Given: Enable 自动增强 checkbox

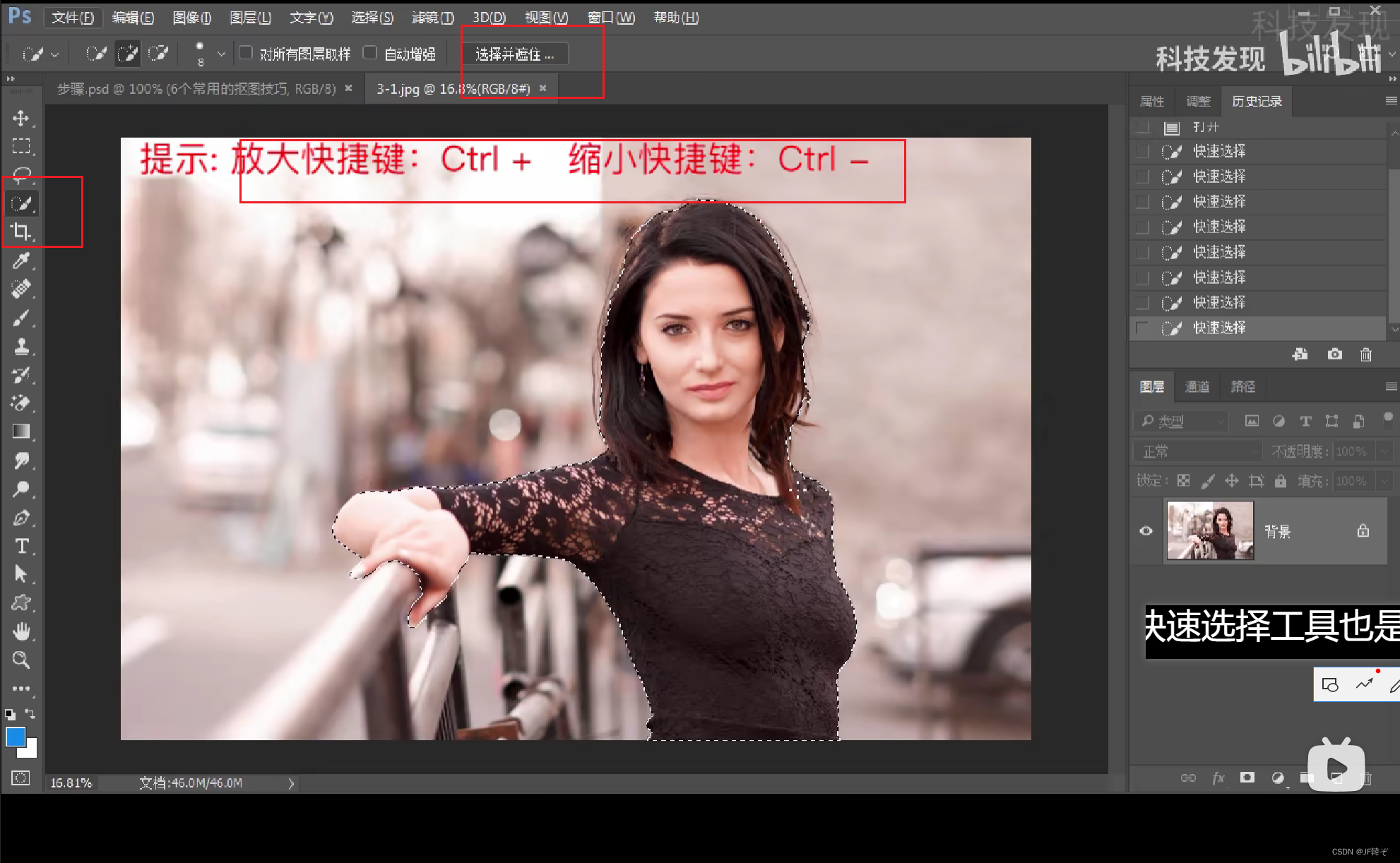Looking at the screenshot, I should 370,53.
